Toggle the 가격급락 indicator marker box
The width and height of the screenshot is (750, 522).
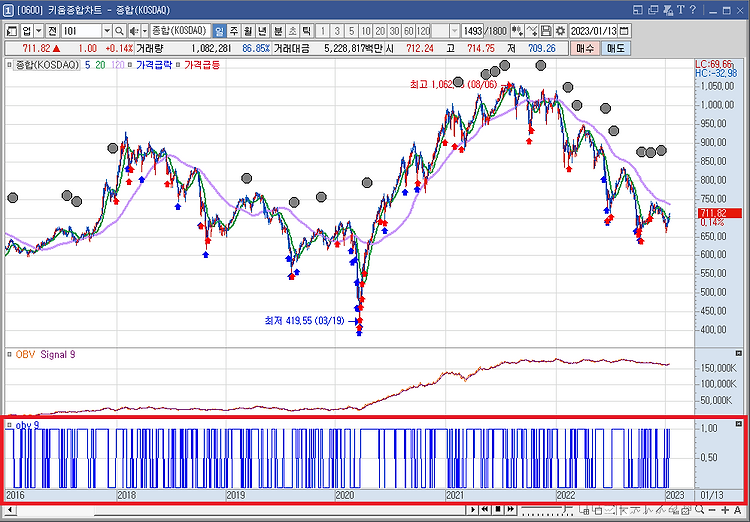130,65
